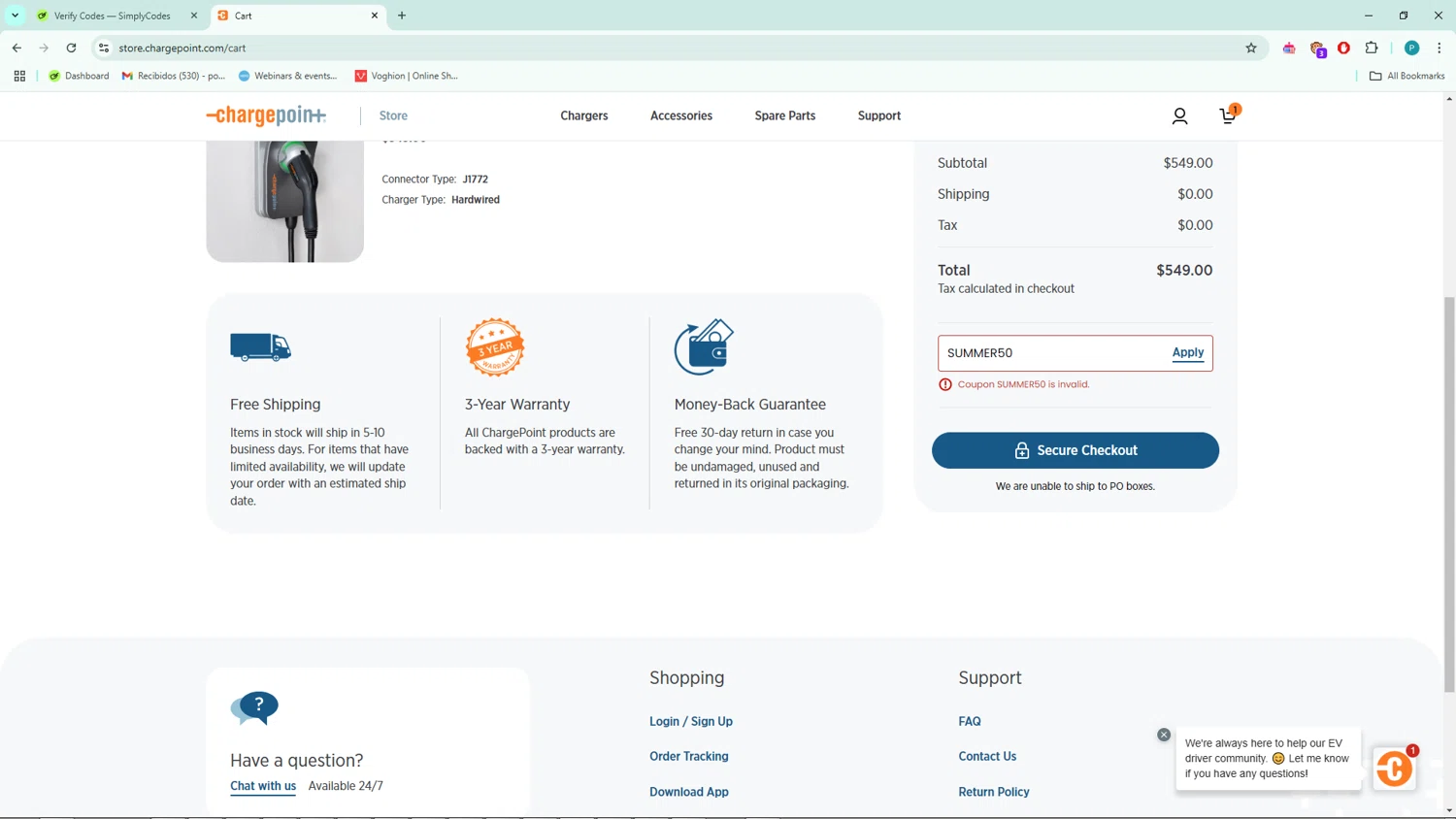Click the first pink extension icon

[1289, 48]
